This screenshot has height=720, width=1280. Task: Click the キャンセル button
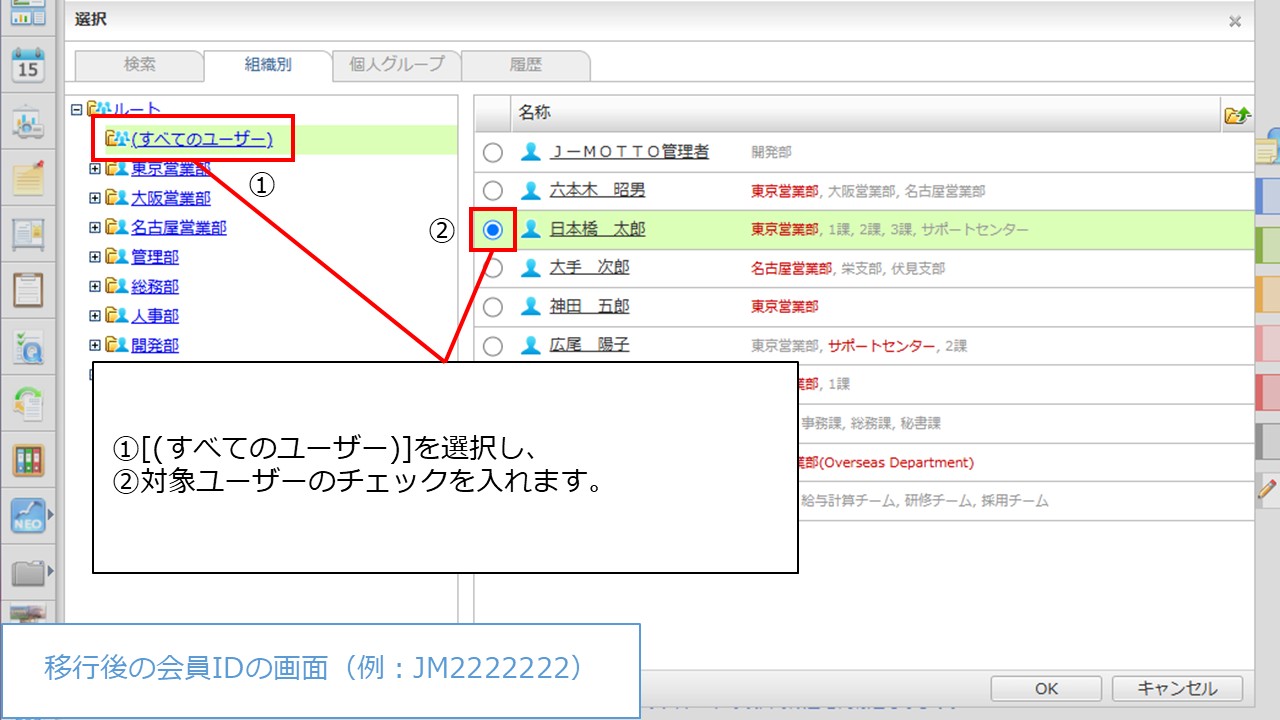click(x=1178, y=688)
